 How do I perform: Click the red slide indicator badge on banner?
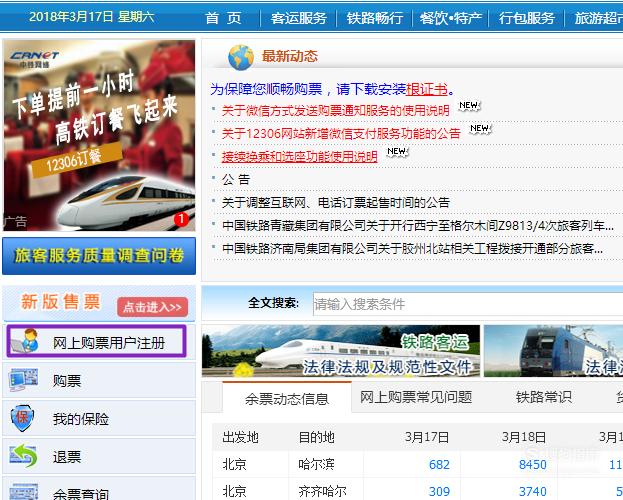(181, 219)
